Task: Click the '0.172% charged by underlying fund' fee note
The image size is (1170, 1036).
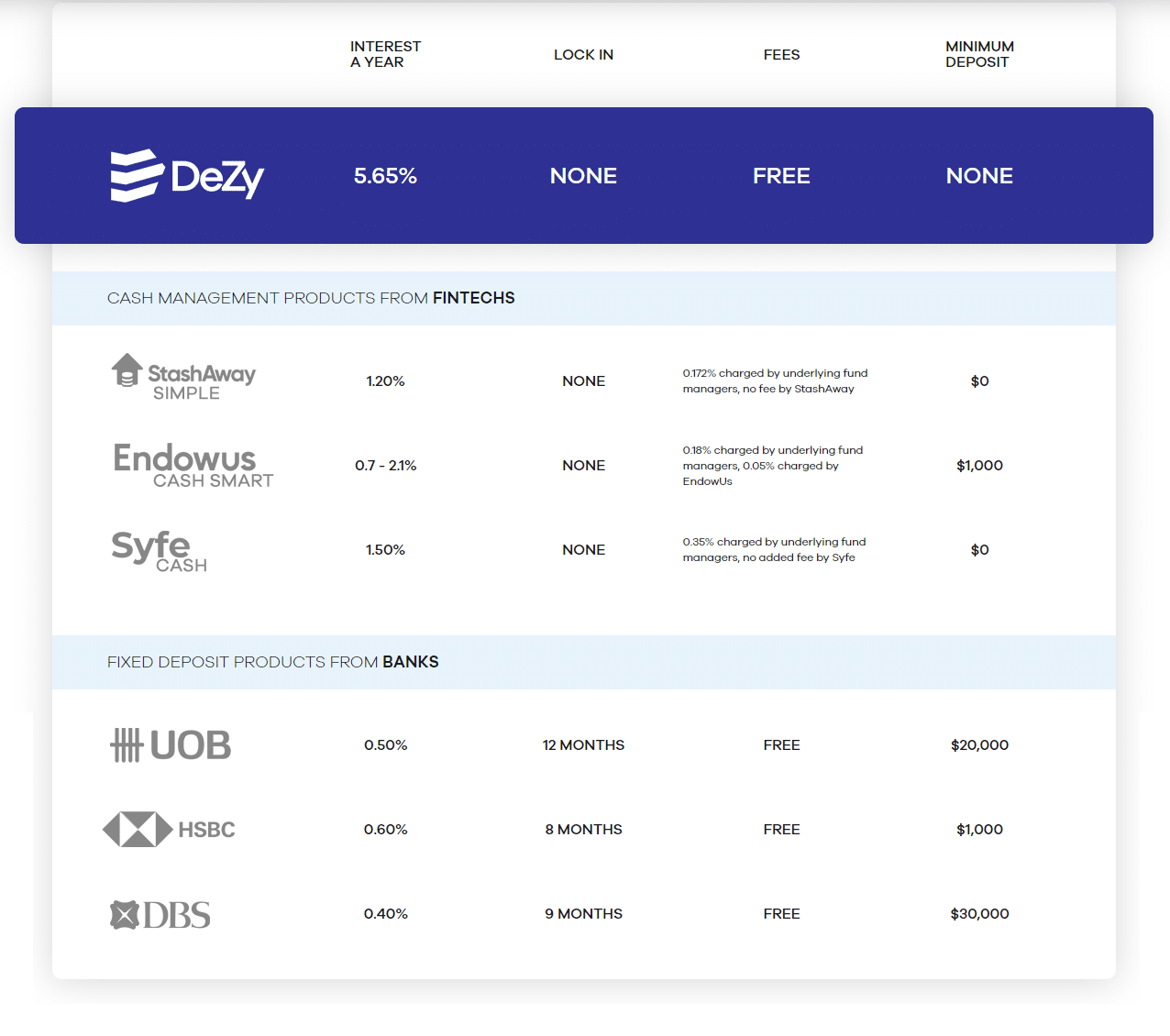Action: coord(775,380)
